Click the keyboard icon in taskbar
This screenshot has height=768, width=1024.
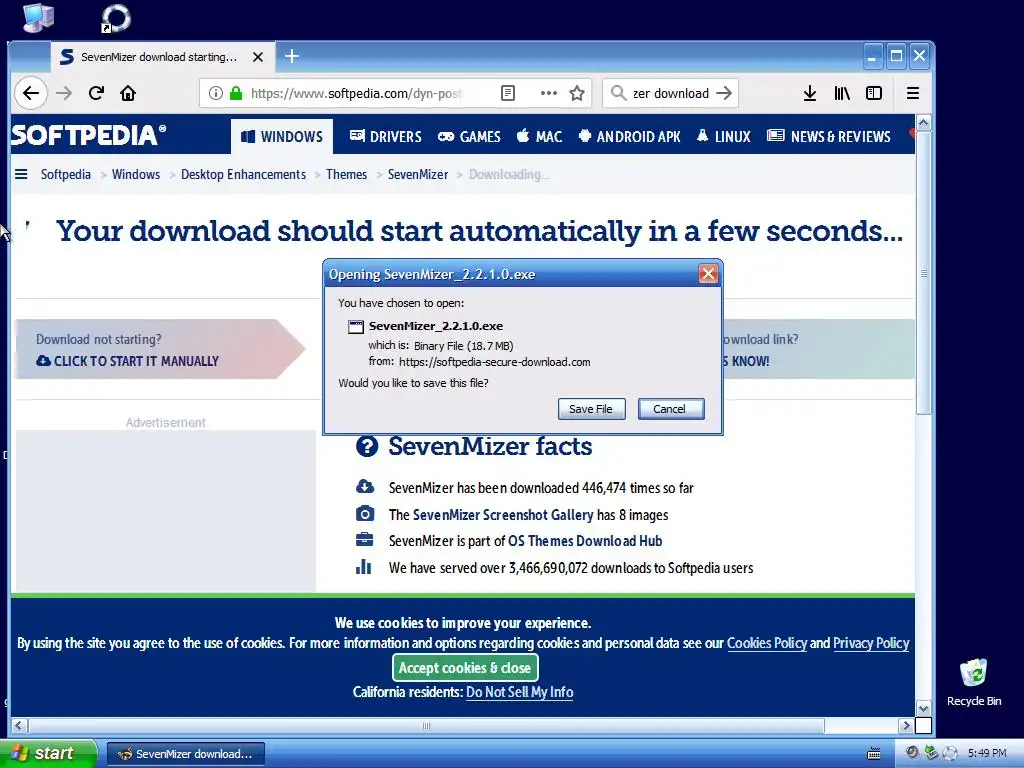[874, 754]
